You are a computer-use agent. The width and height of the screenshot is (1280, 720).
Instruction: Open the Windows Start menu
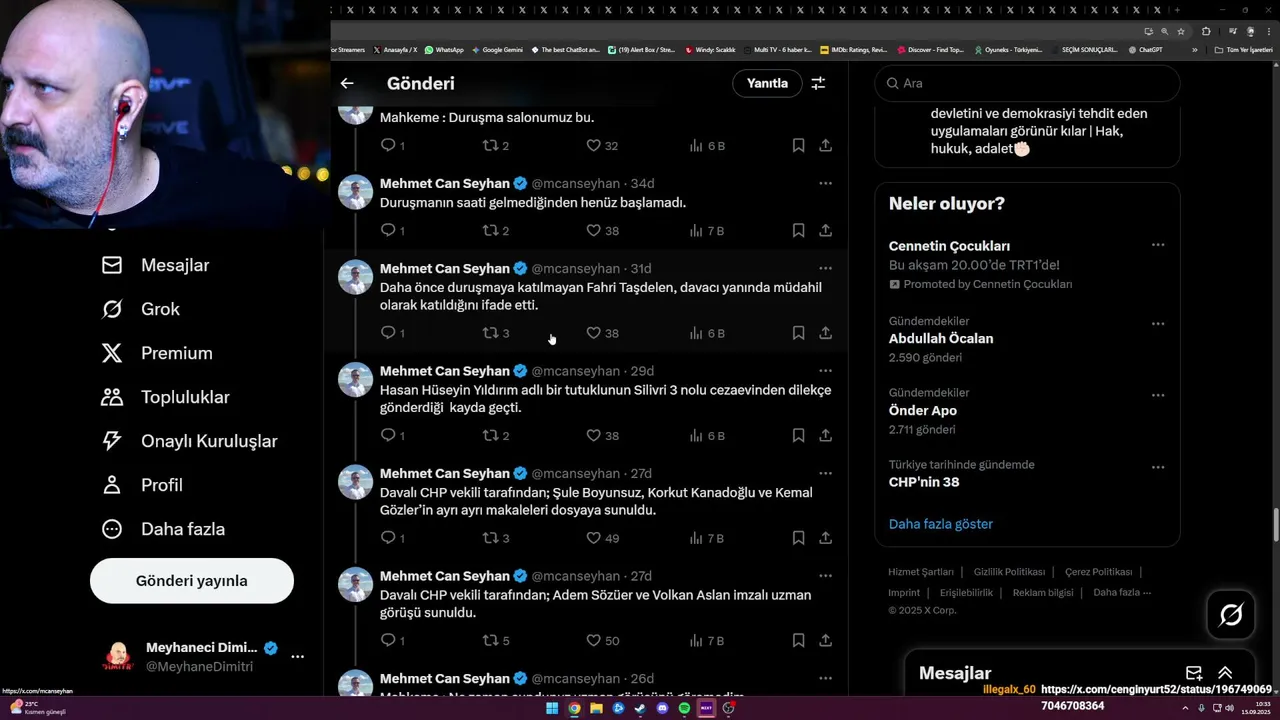pyautogui.click(x=552, y=708)
